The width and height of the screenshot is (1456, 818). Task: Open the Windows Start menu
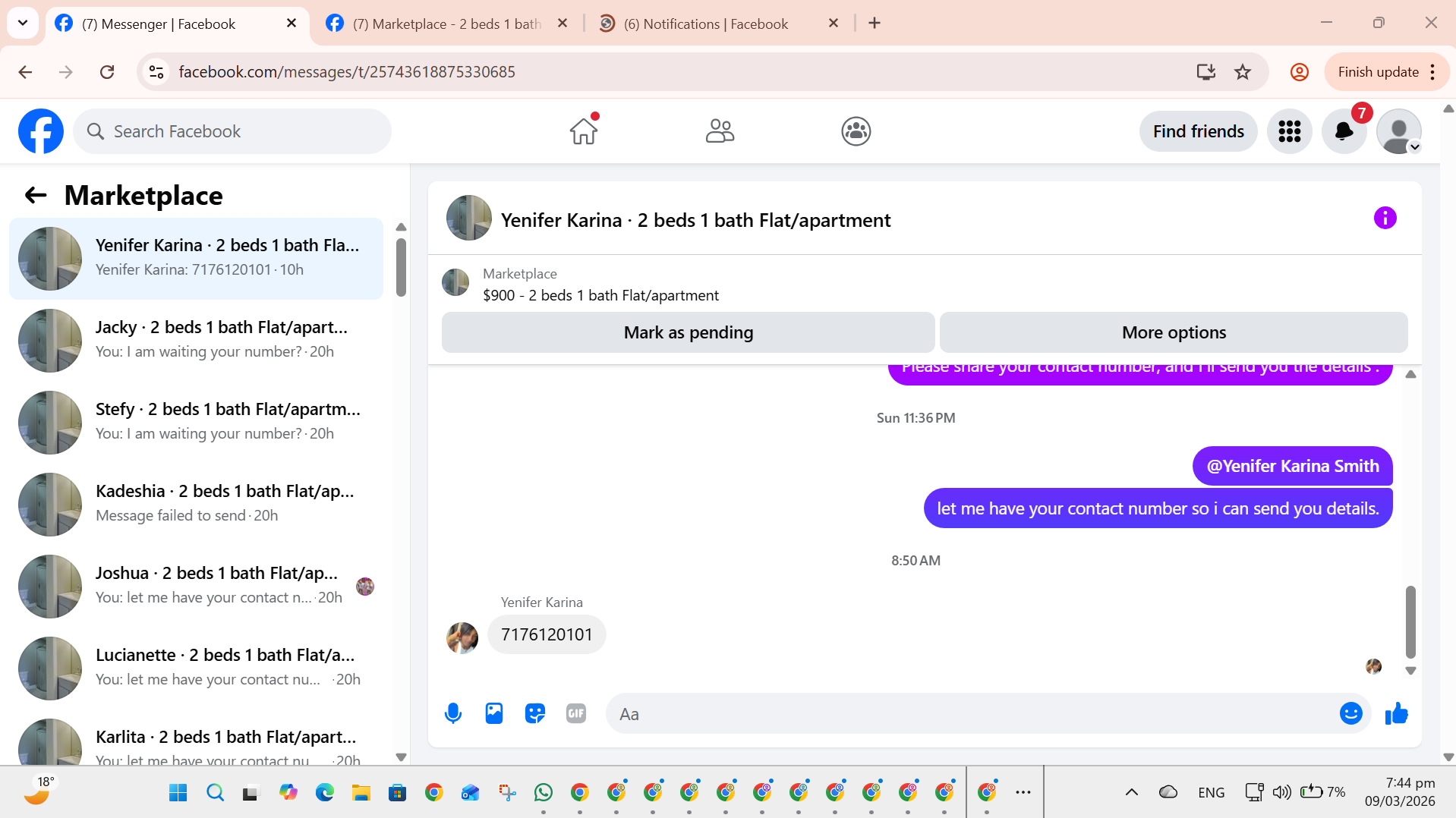pyautogui.click(x=178, y=793)
